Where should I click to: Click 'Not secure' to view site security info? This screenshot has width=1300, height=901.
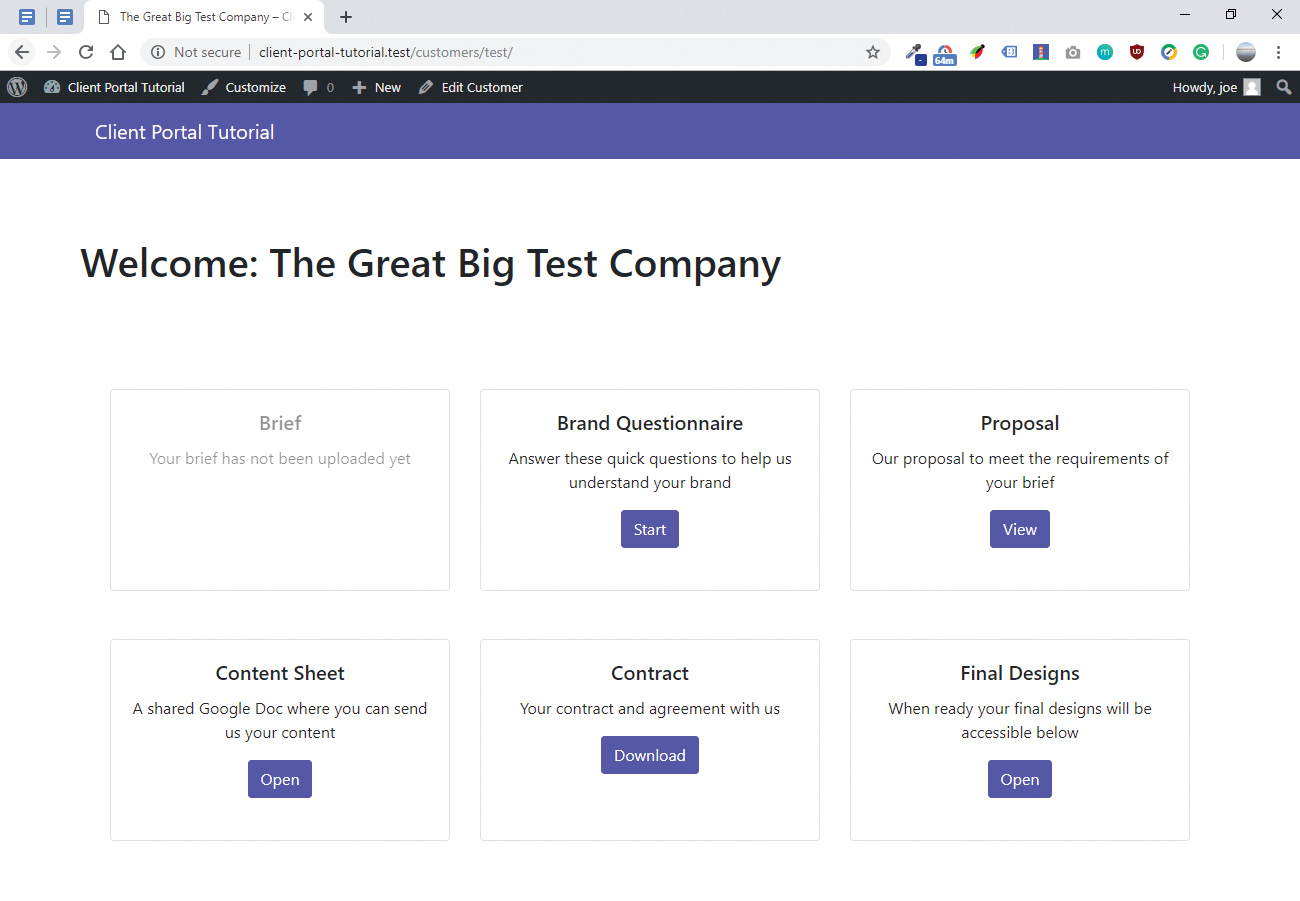tap(205, 51)
